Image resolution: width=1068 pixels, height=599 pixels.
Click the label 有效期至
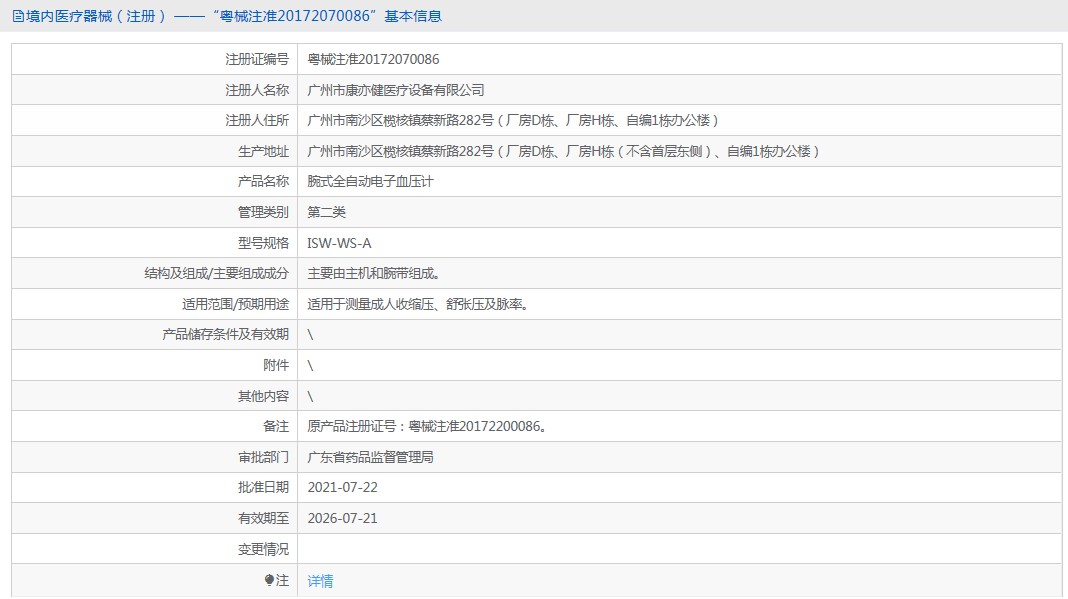(263, 518)
